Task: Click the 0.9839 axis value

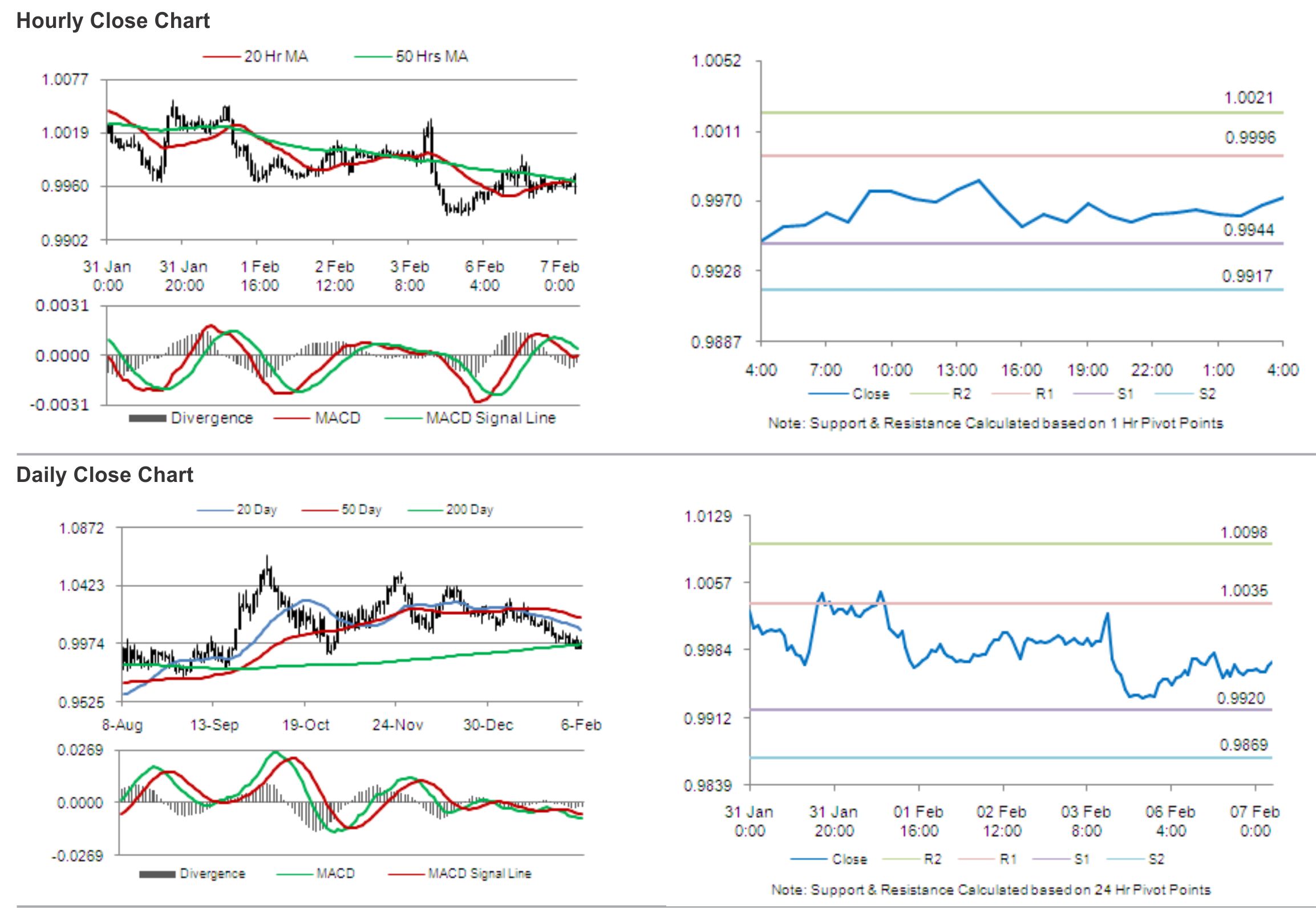Action: pyautogui.click(x=708, y=785)
